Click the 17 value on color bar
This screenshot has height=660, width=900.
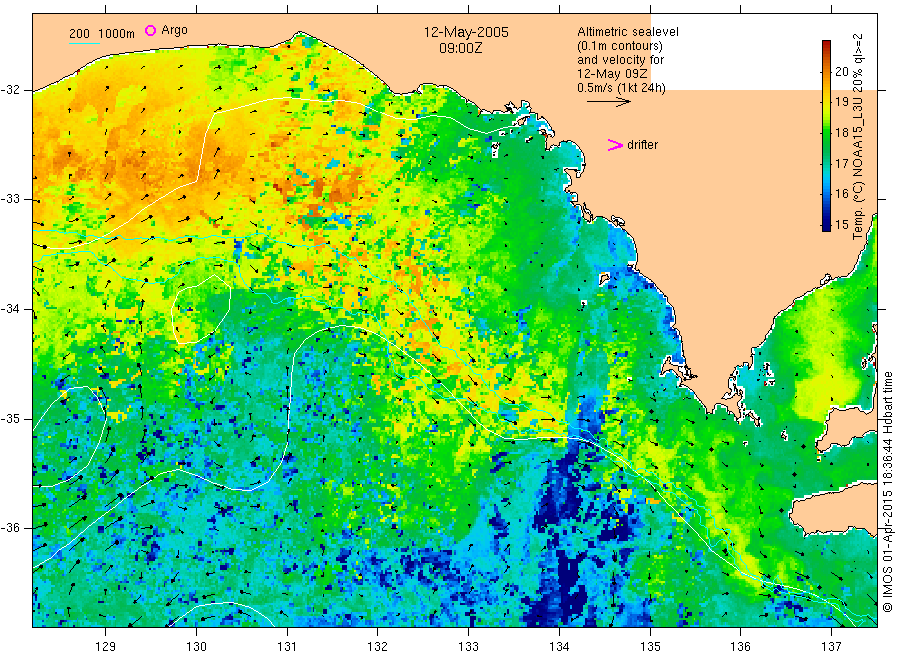point(841,164)
